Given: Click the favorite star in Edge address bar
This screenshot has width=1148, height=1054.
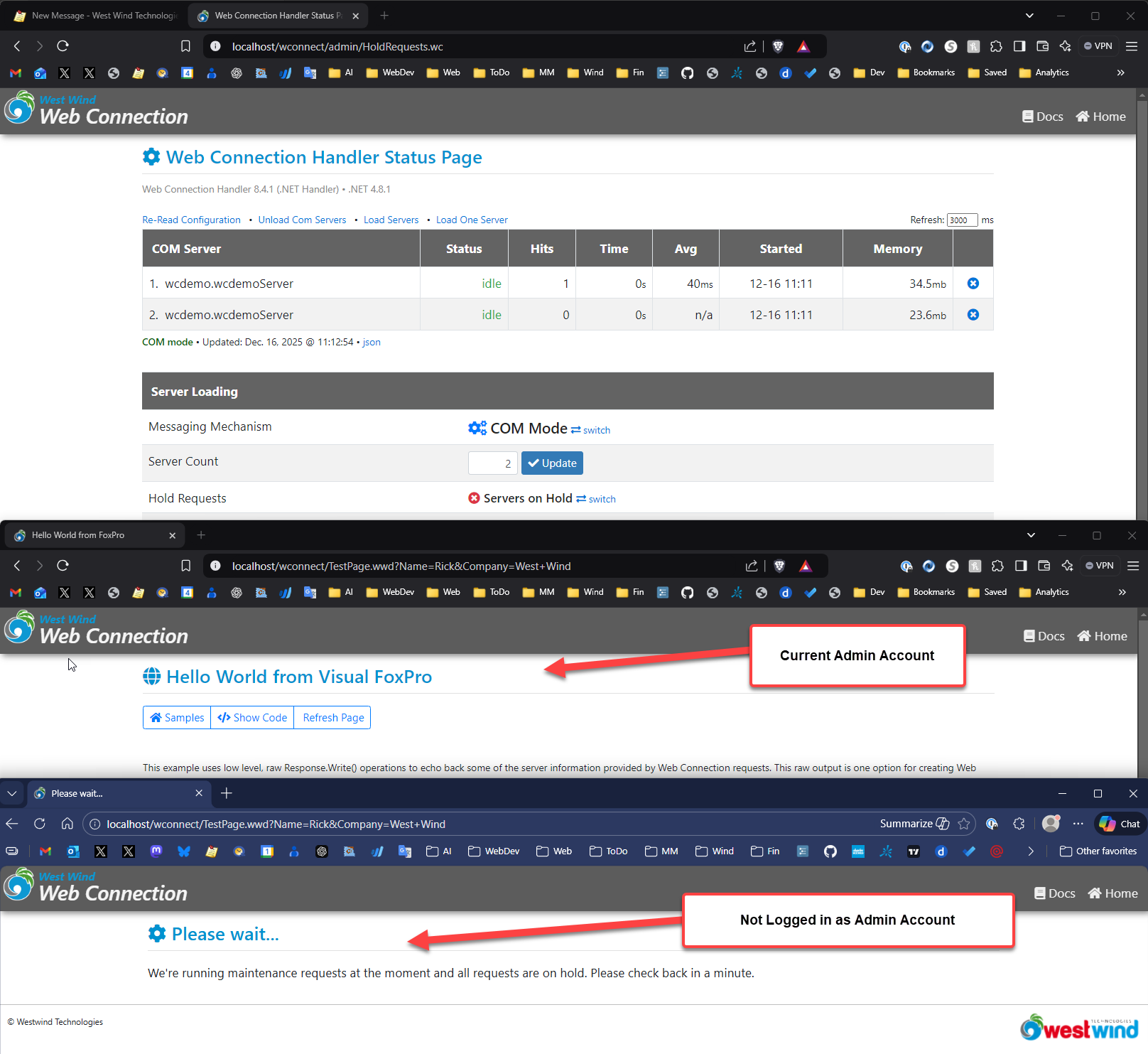Looking at the screenshot, I should (x=963, y=824).
